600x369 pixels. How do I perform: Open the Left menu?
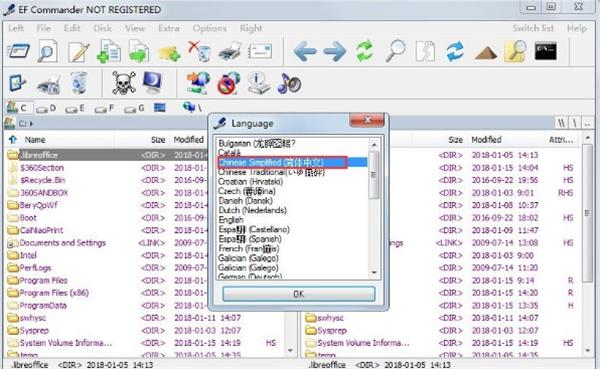click(16, 28)
